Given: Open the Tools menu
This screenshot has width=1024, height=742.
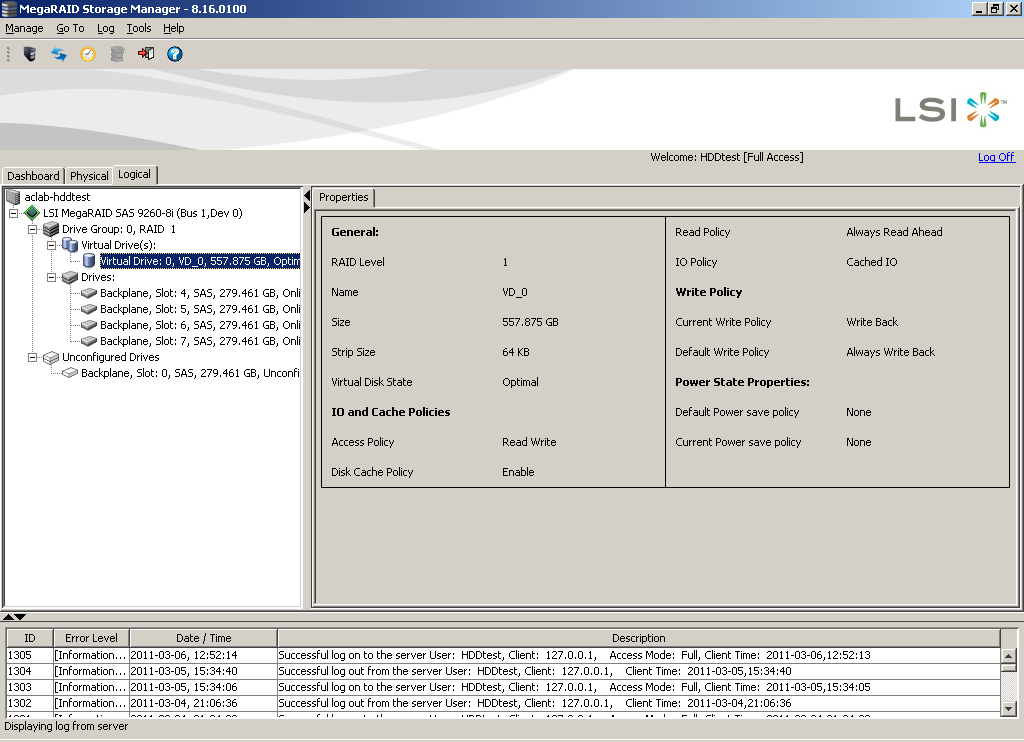Looking at the screenshot, I should tap(139, 29).
